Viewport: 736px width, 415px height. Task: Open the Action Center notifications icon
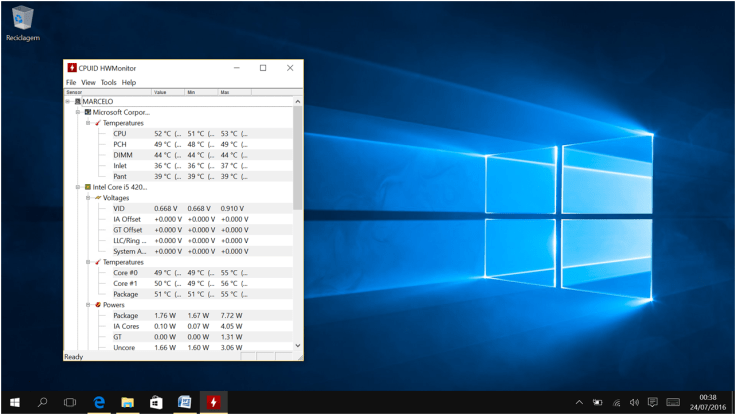[653, 402]
